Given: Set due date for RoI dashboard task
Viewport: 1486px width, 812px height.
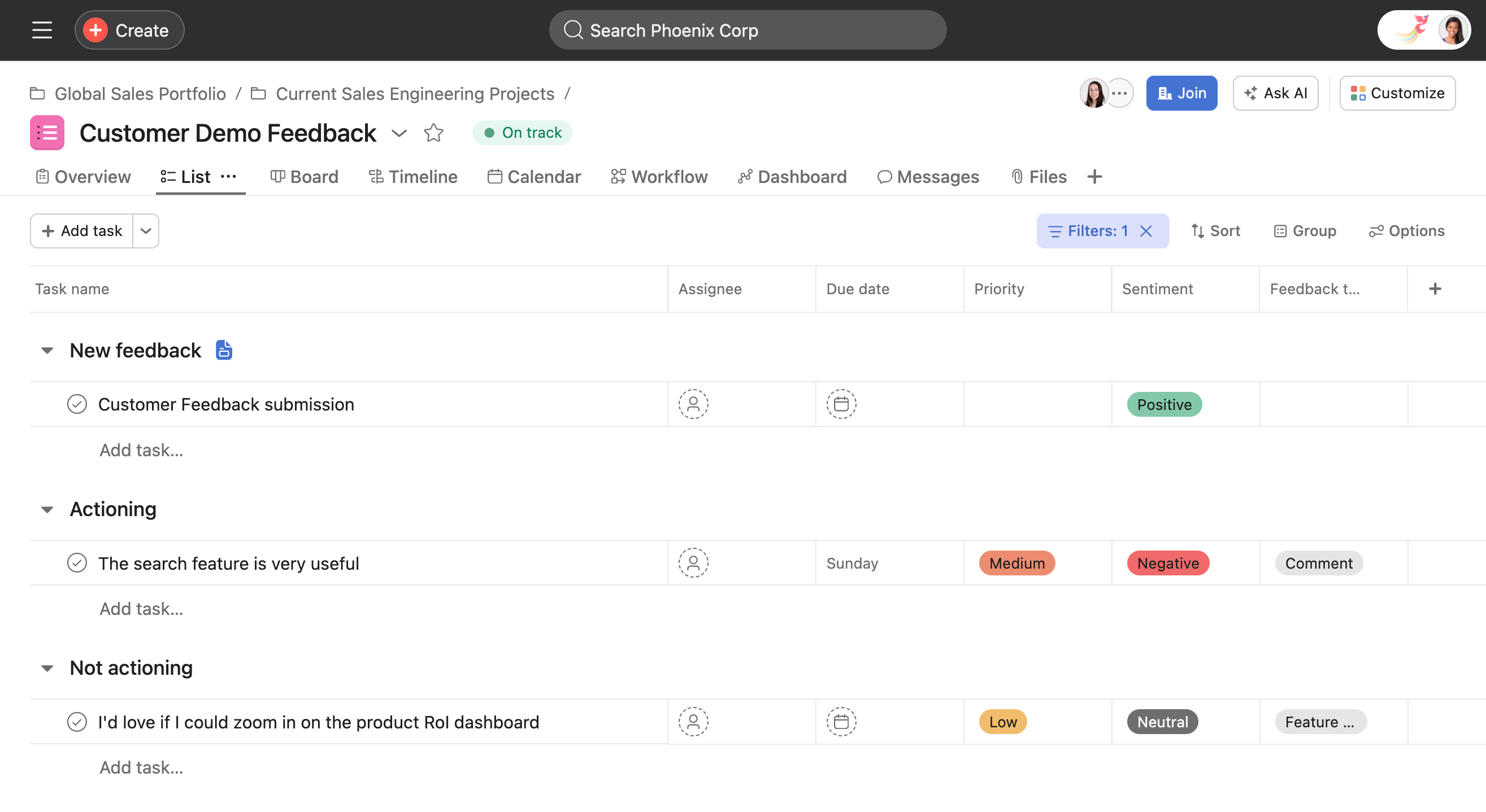Looking at the screenshot, I should click(841, 722).
